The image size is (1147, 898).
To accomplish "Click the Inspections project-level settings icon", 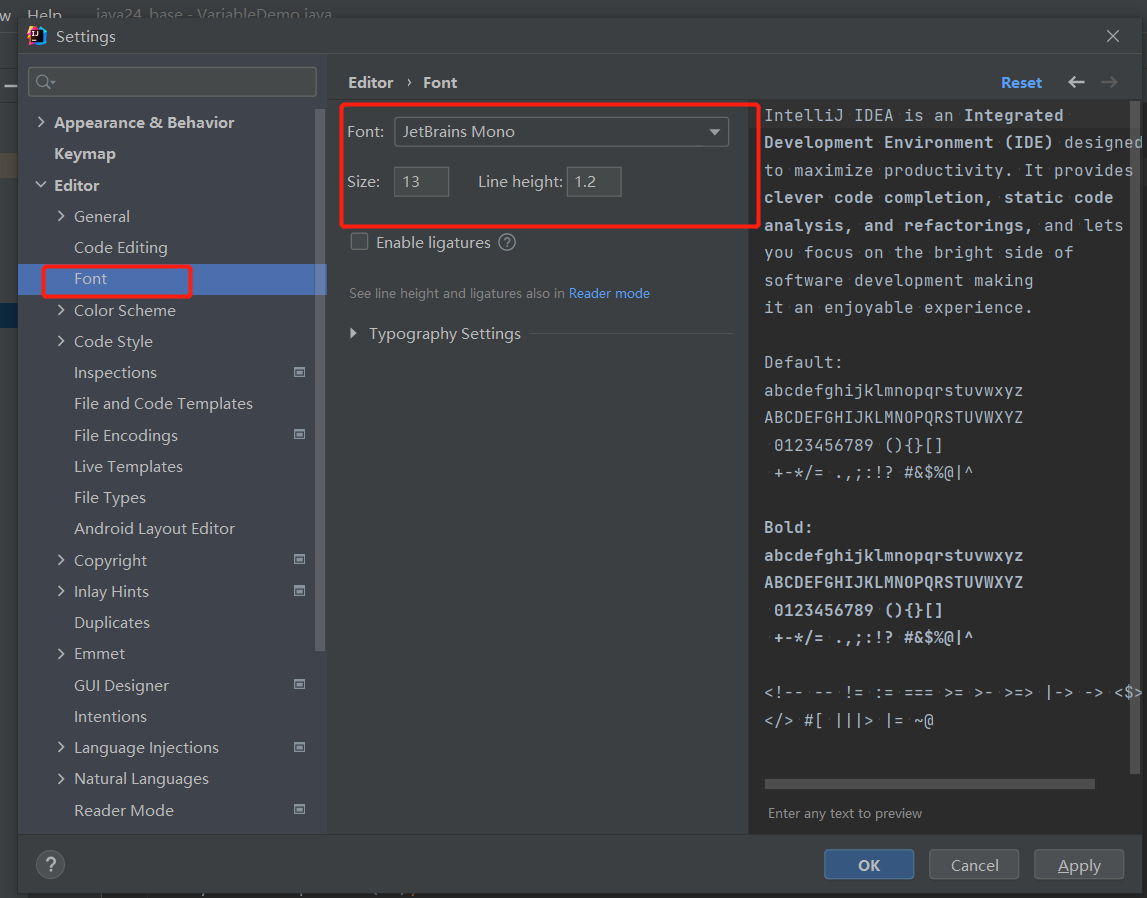I will tap(299, 372).
